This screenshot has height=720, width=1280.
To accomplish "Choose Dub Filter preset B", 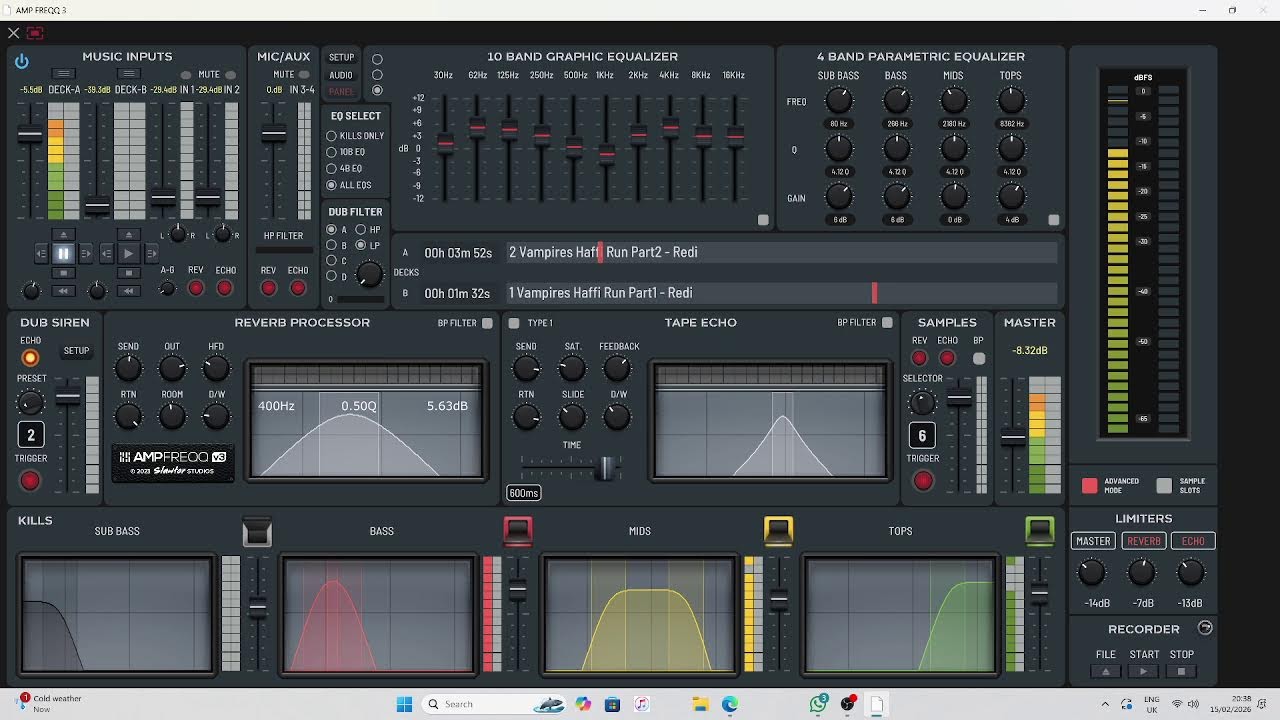I will [331, 245].
